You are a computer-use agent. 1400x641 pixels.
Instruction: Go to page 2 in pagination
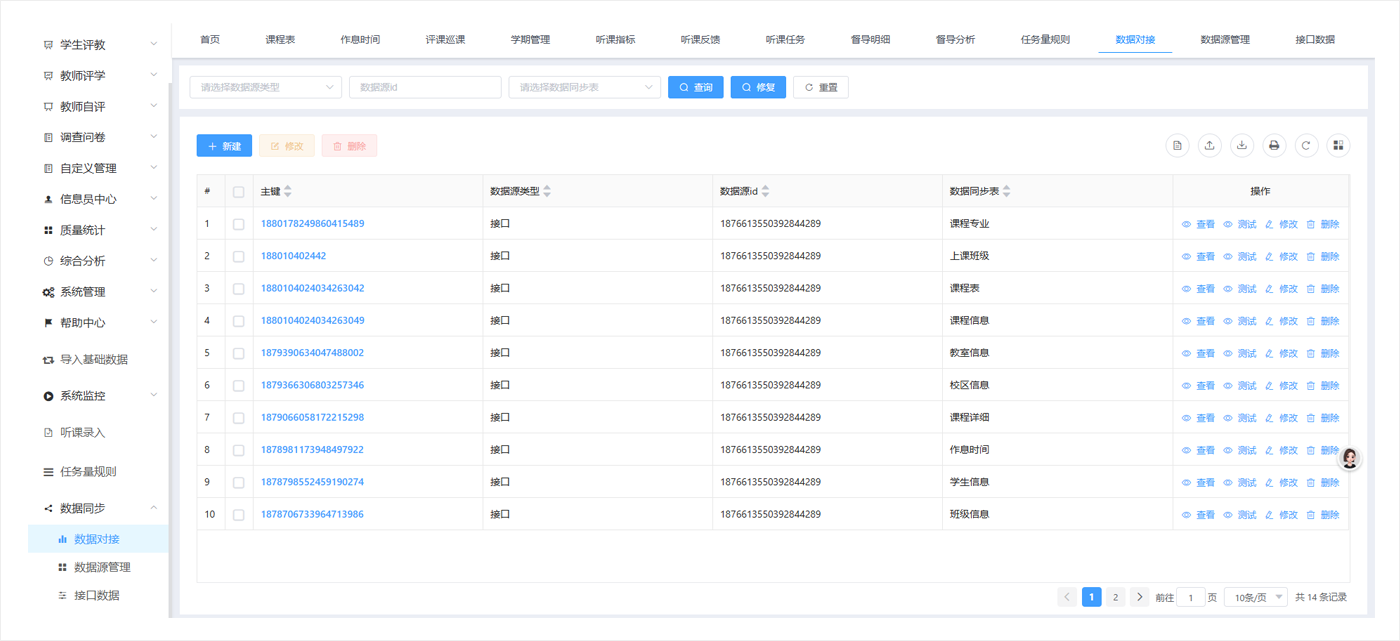[x=1115, y=597]
